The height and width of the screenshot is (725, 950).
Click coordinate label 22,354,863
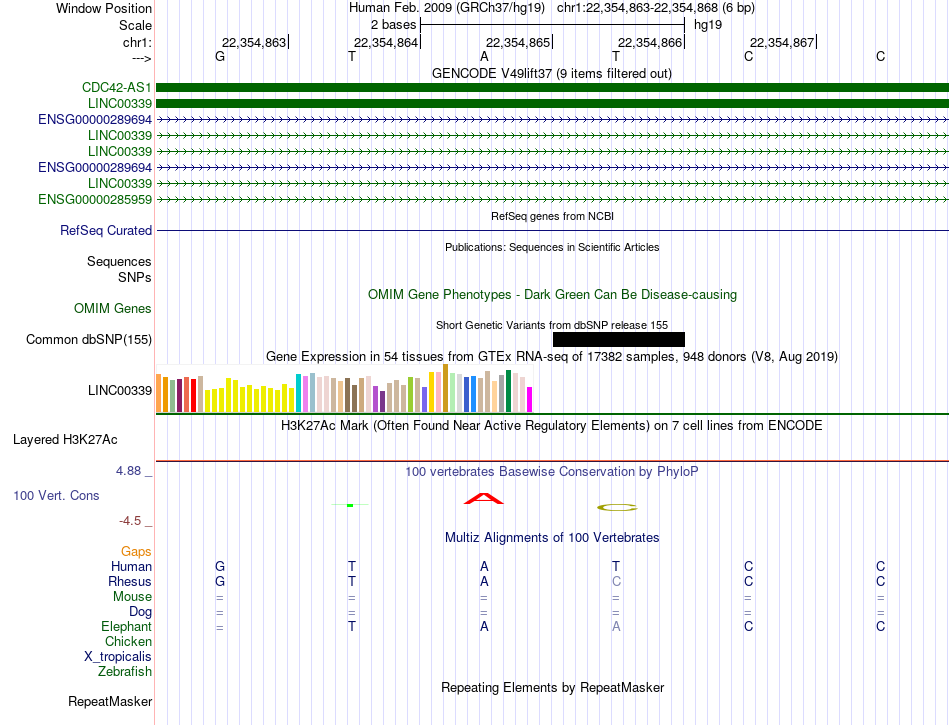(254, 42)
